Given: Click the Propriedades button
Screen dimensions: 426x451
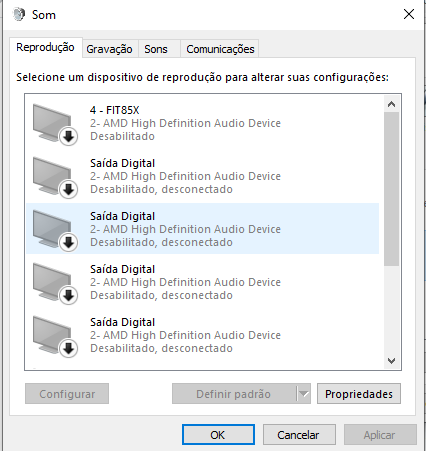Looking at the screenshot, I should [x=359, y=394].
